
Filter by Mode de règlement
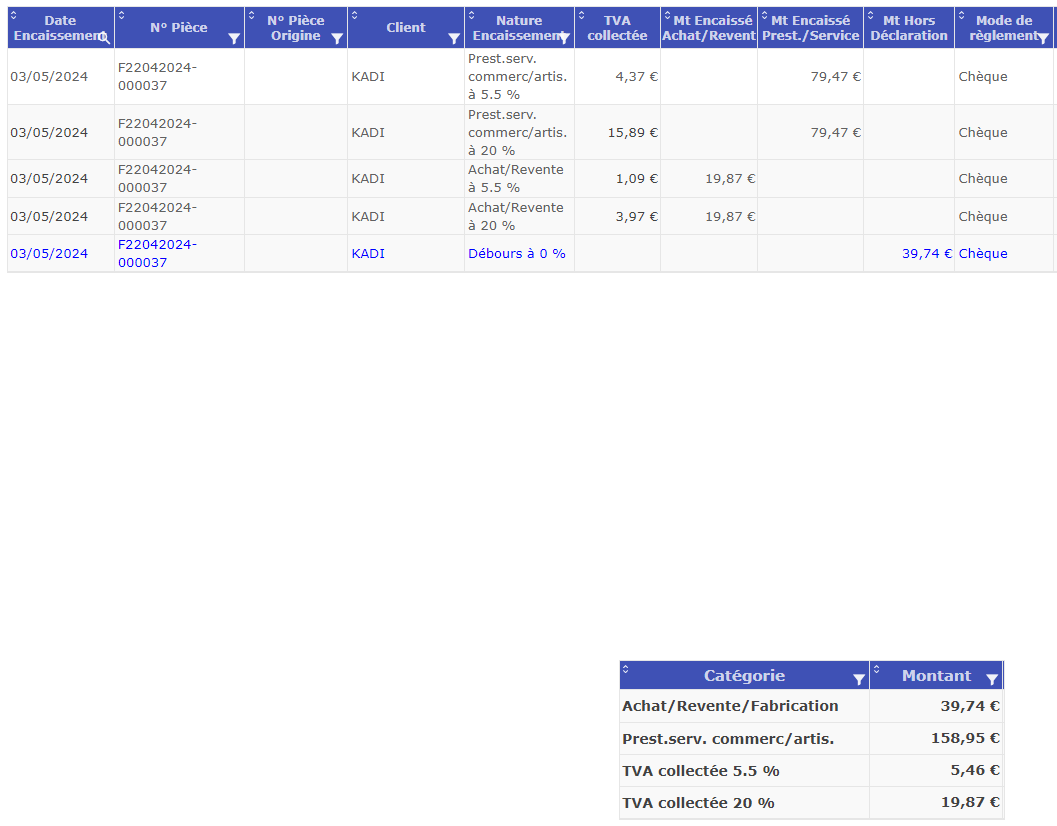coord(1043,39)
